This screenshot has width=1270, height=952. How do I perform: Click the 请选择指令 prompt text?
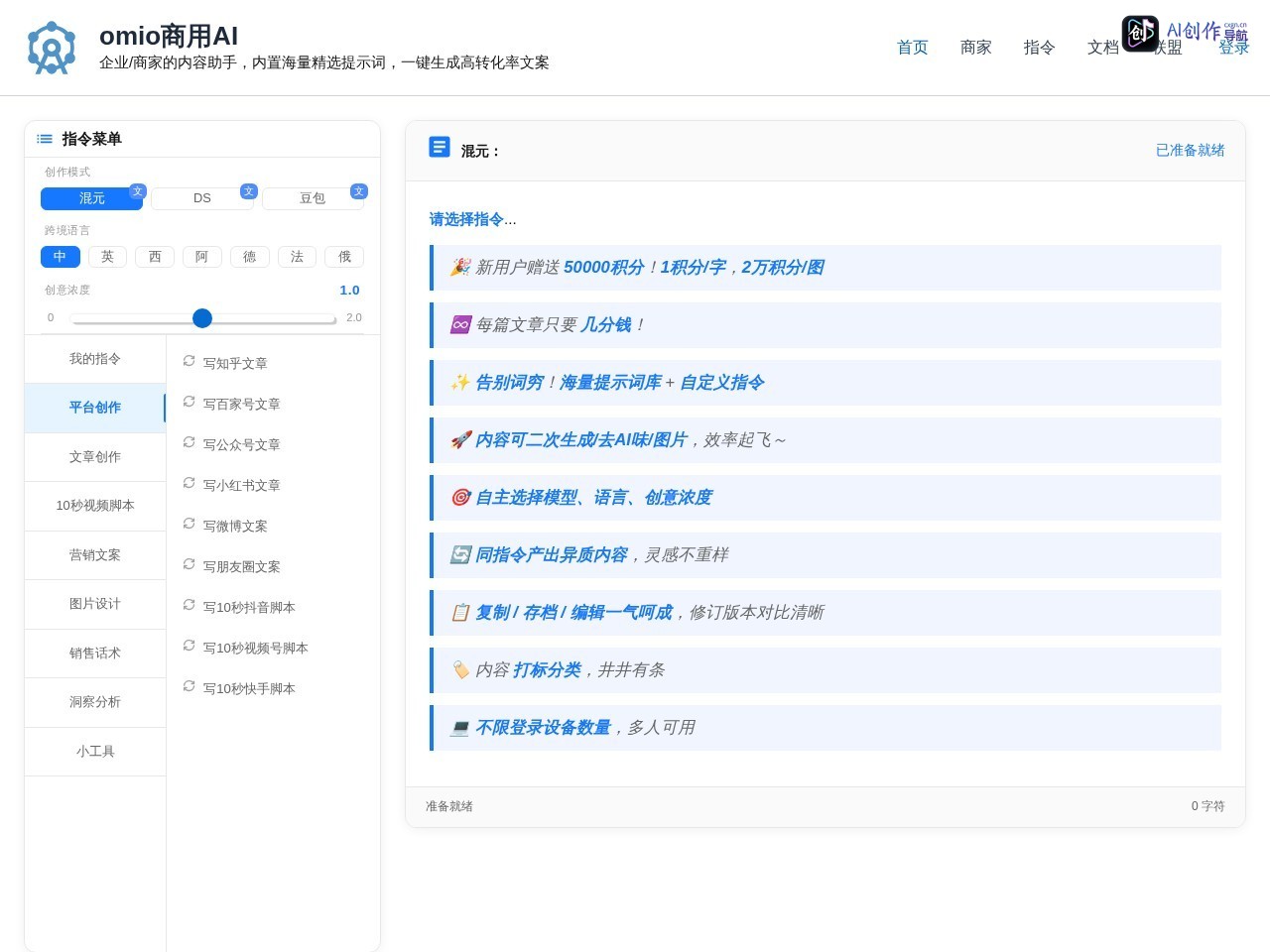473,219
